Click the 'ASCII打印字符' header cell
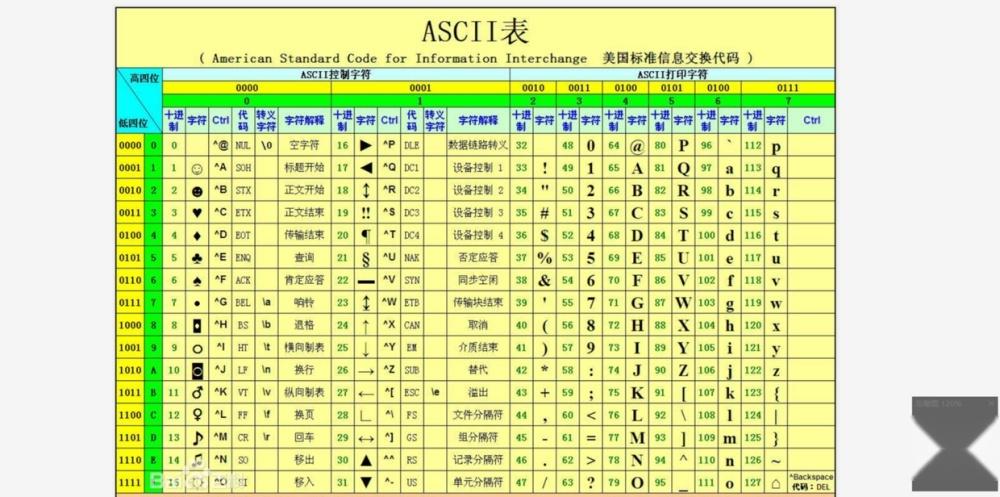This screenshot has width=1000, height=497. pos(672,75)
